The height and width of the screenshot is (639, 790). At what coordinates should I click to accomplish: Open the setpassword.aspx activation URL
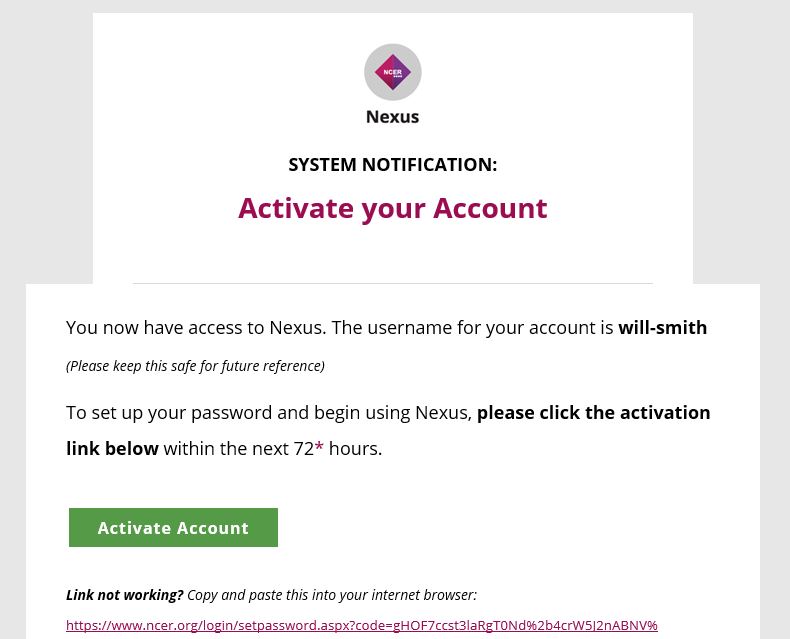pos(361,626)
